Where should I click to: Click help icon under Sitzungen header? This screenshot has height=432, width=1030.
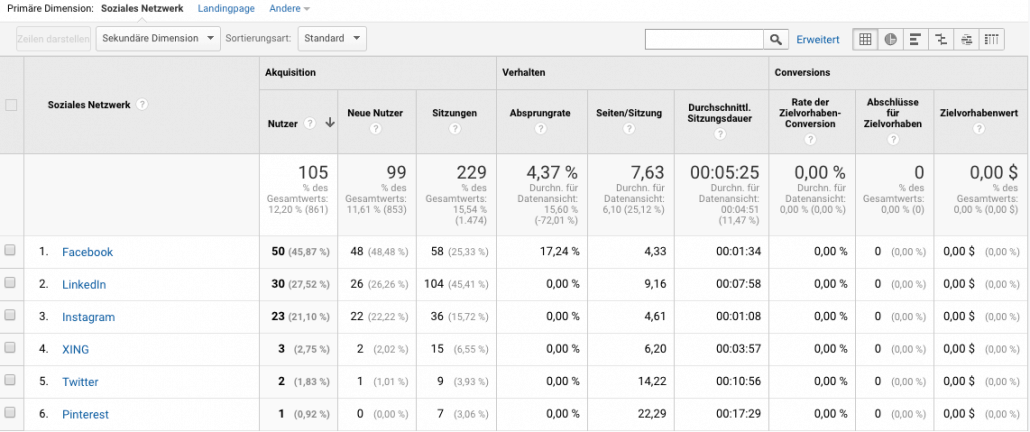455,129
